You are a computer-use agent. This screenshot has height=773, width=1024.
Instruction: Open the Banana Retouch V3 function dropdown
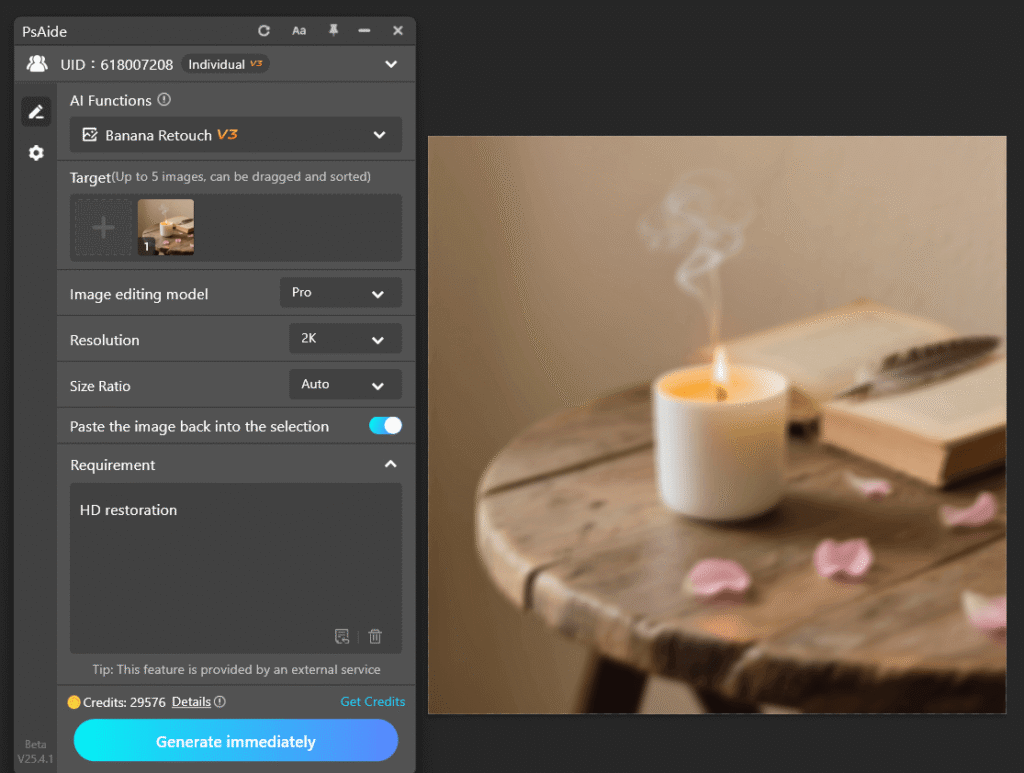(380, 134)
